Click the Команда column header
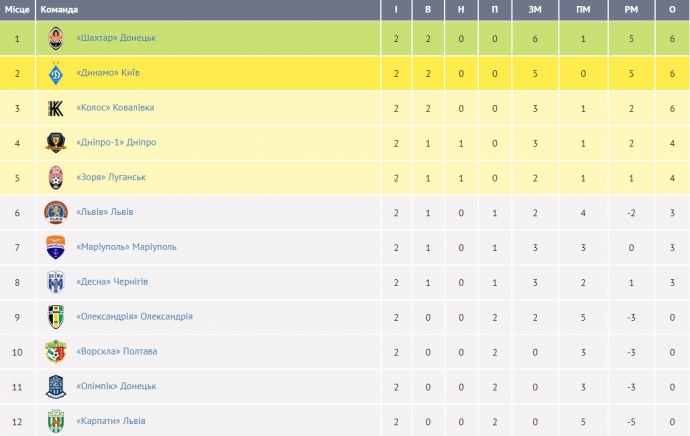690x436 pixels. coord(60,9)
